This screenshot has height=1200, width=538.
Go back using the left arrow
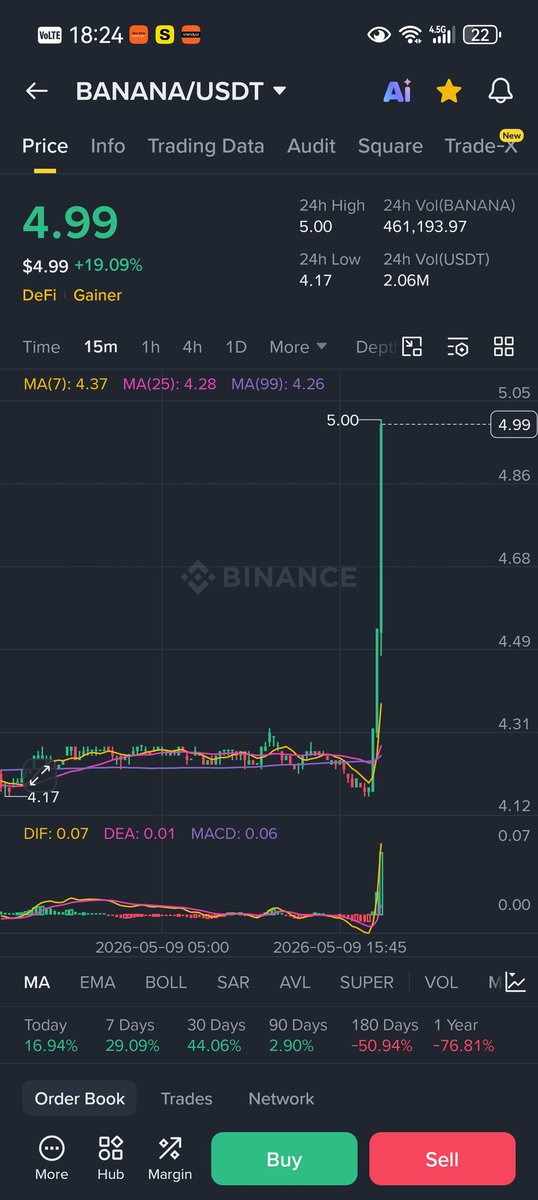37,91
